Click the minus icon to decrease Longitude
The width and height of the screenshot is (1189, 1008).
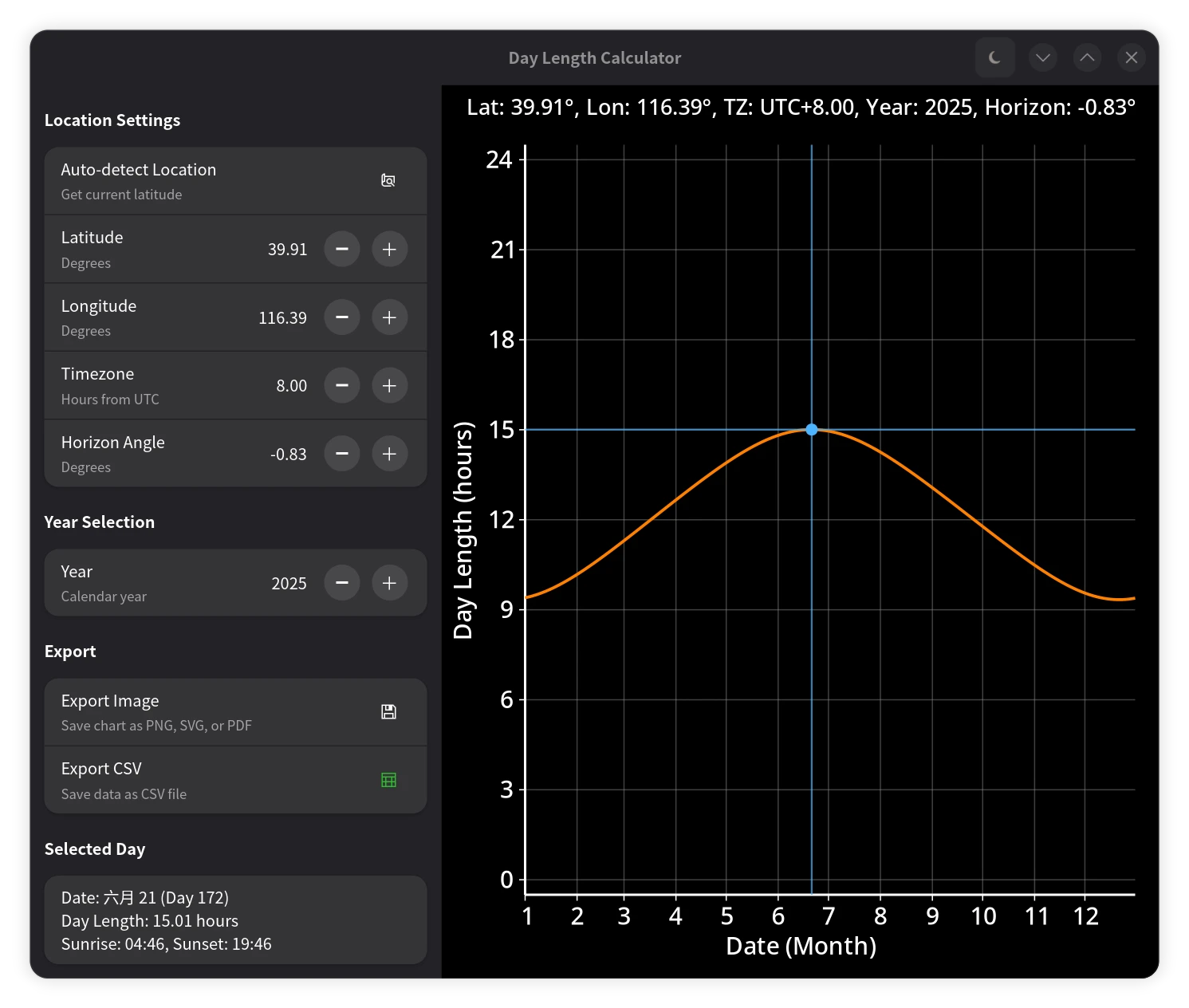click(x=342, y=317)
